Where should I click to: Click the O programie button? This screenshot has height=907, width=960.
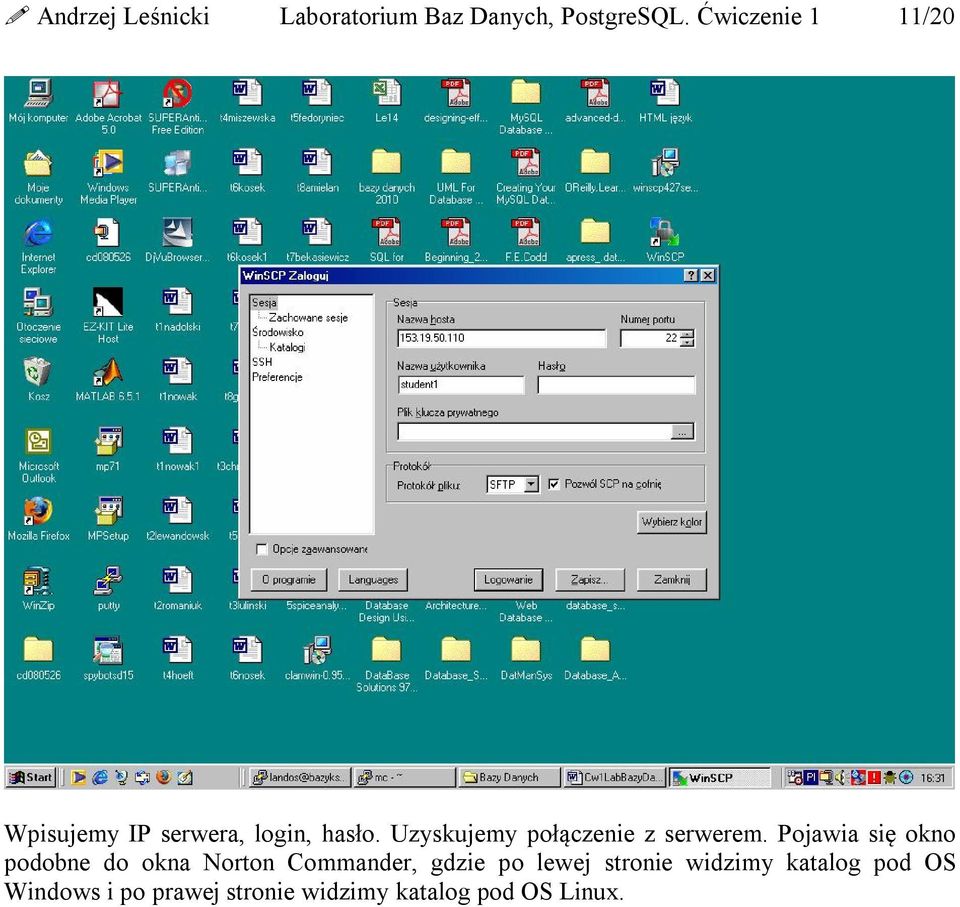289,579
